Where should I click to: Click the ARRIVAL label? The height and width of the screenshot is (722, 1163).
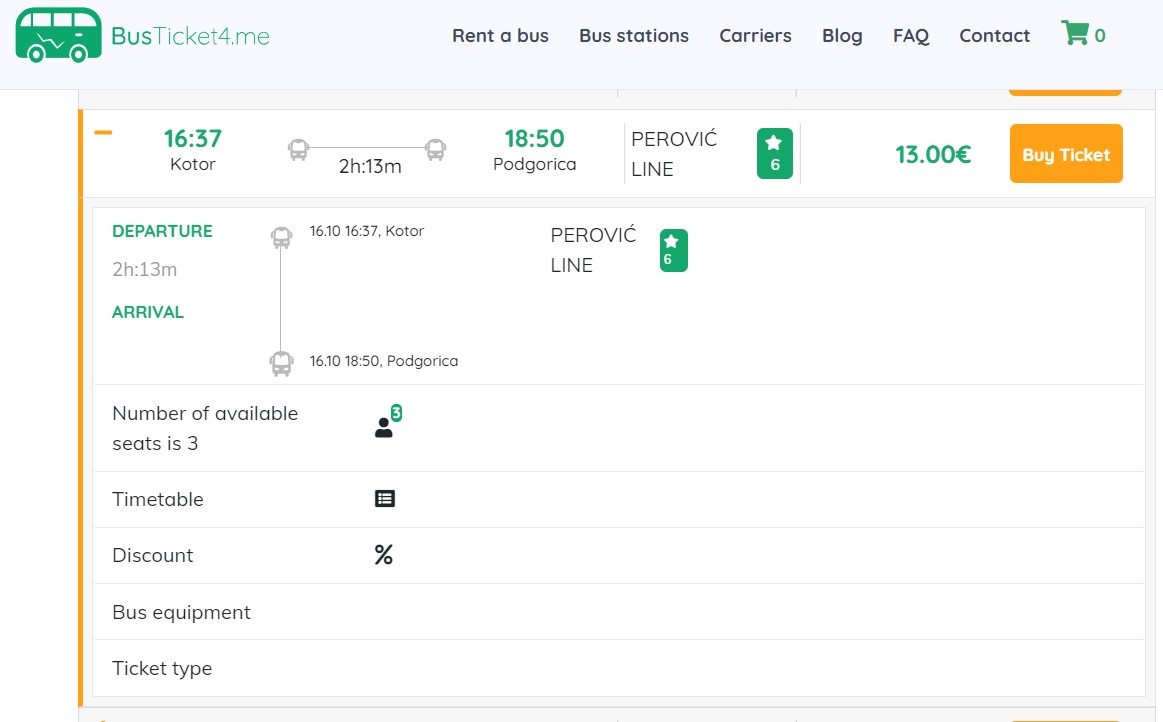click(148, 312)
